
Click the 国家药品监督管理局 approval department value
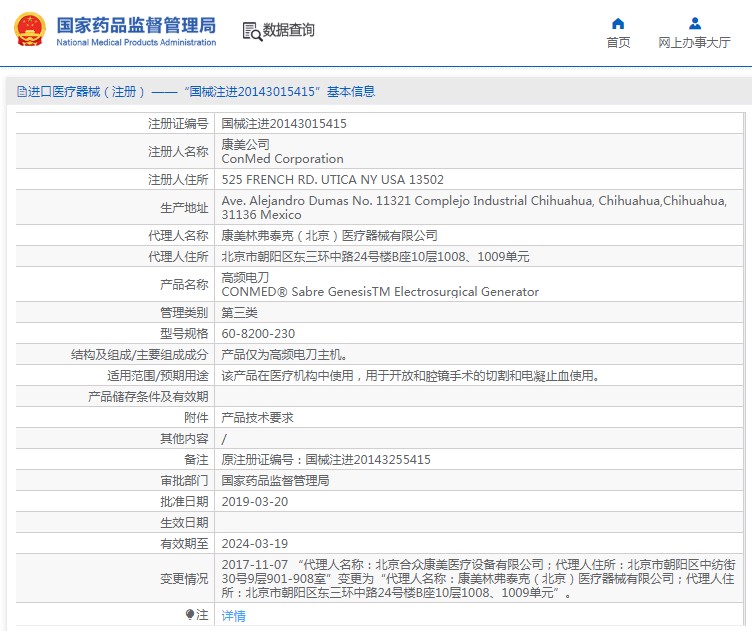point(275,480)
